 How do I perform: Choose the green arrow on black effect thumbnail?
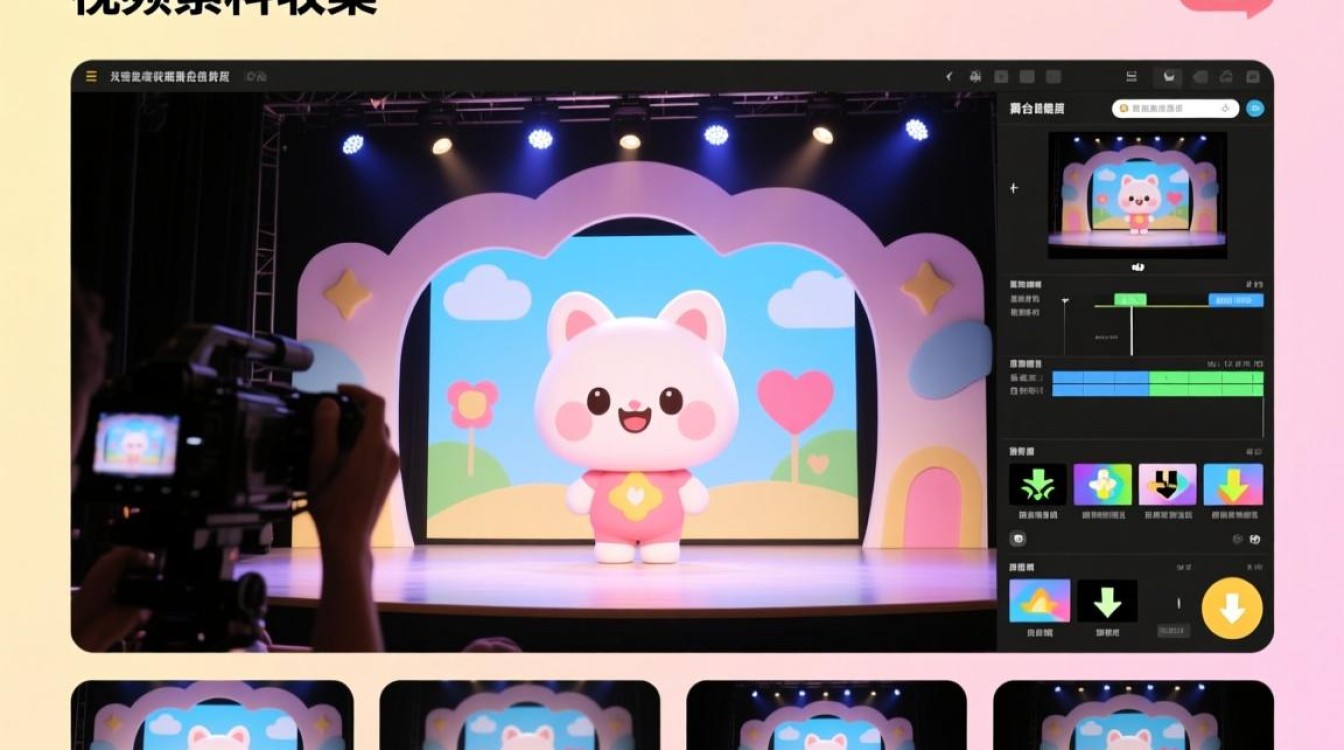point(1038,484)
